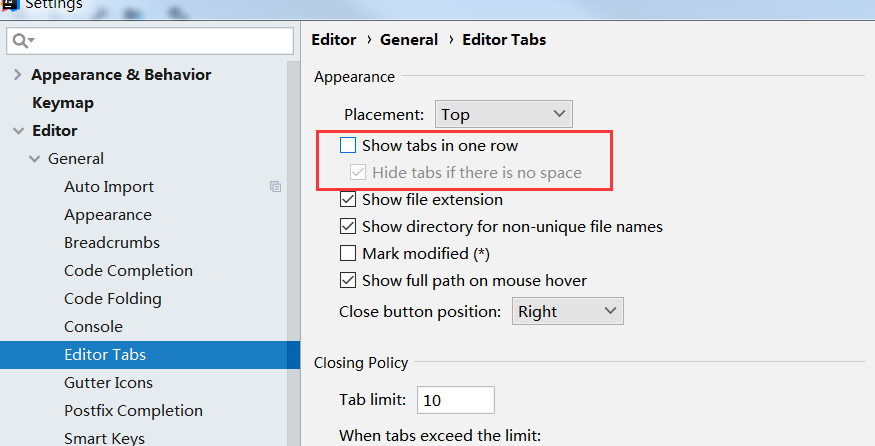Viewport: 875px width, 446px height.
Task: Open Code Completion settings page
Action: 128,270
